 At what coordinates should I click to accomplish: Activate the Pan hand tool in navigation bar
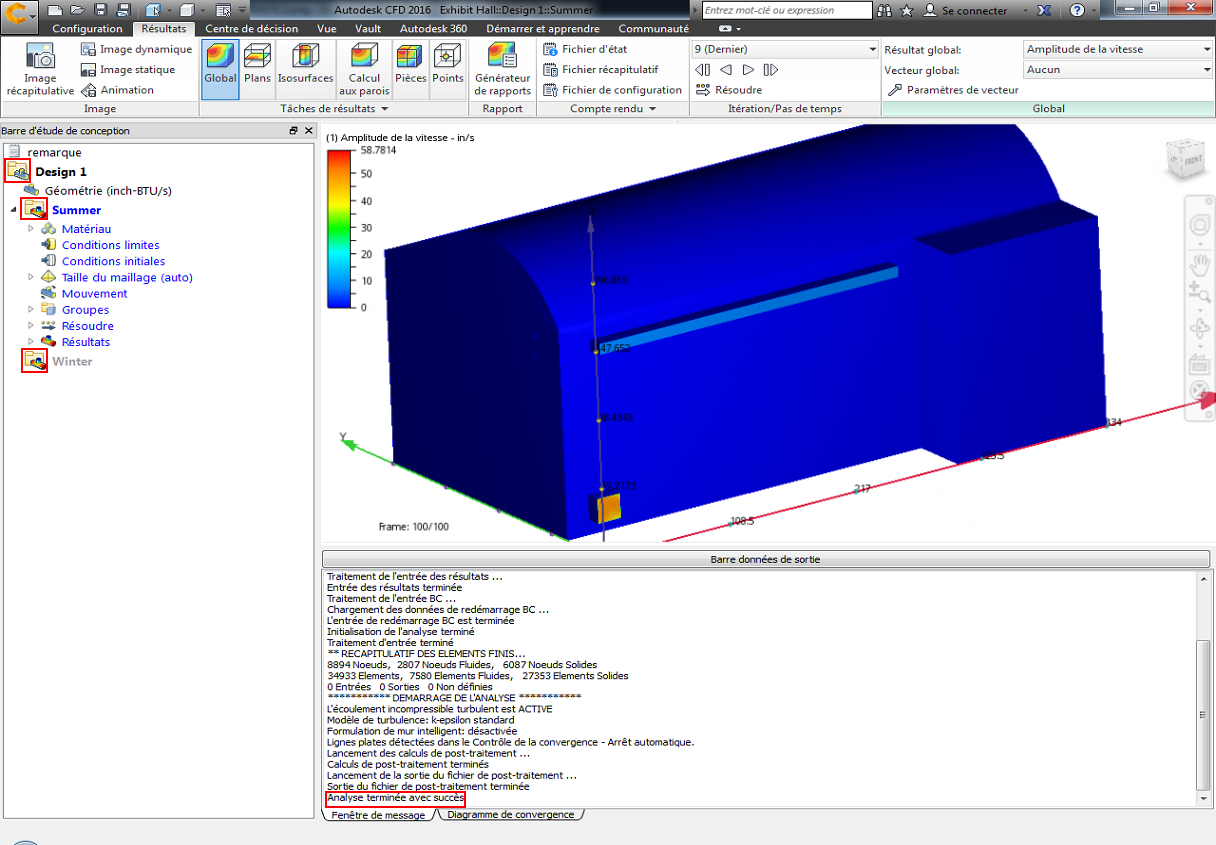tap(1199, 264)
